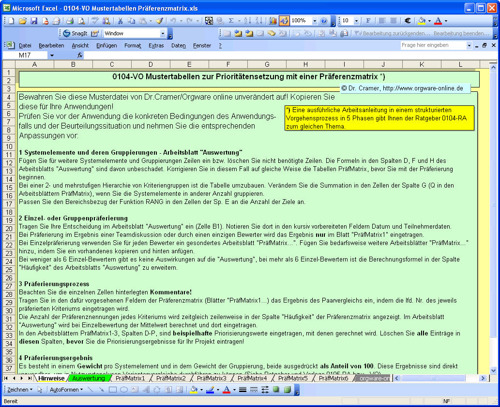This screenshot has height=407, width=500.
Task: Click the Line Style icon in the drawing toolbar
Action: 243,389
